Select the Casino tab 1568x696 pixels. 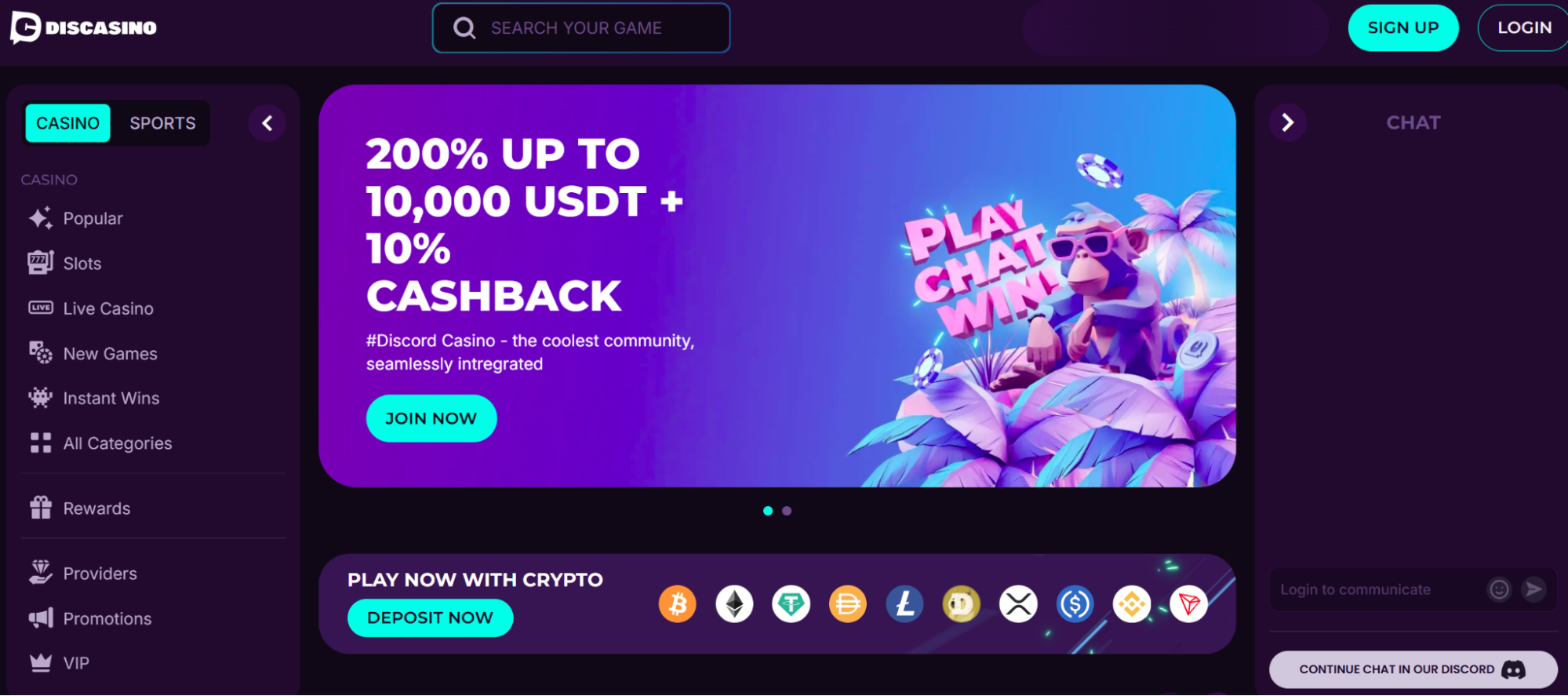(68, 123)
